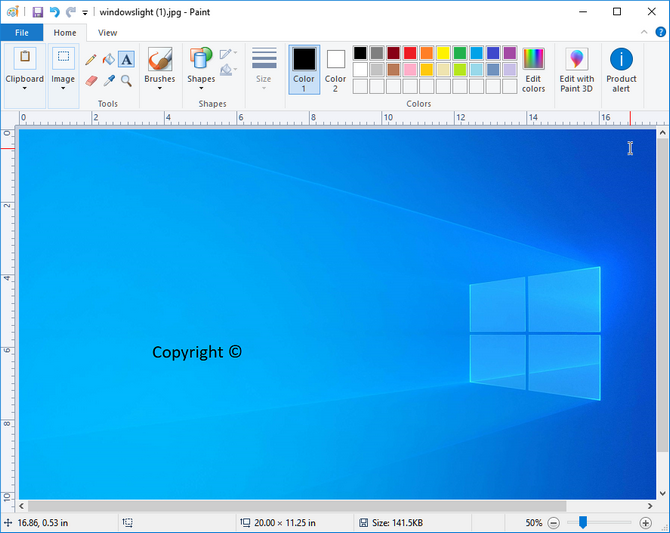Click the Select rectangle icon

(x=63, y=57)
